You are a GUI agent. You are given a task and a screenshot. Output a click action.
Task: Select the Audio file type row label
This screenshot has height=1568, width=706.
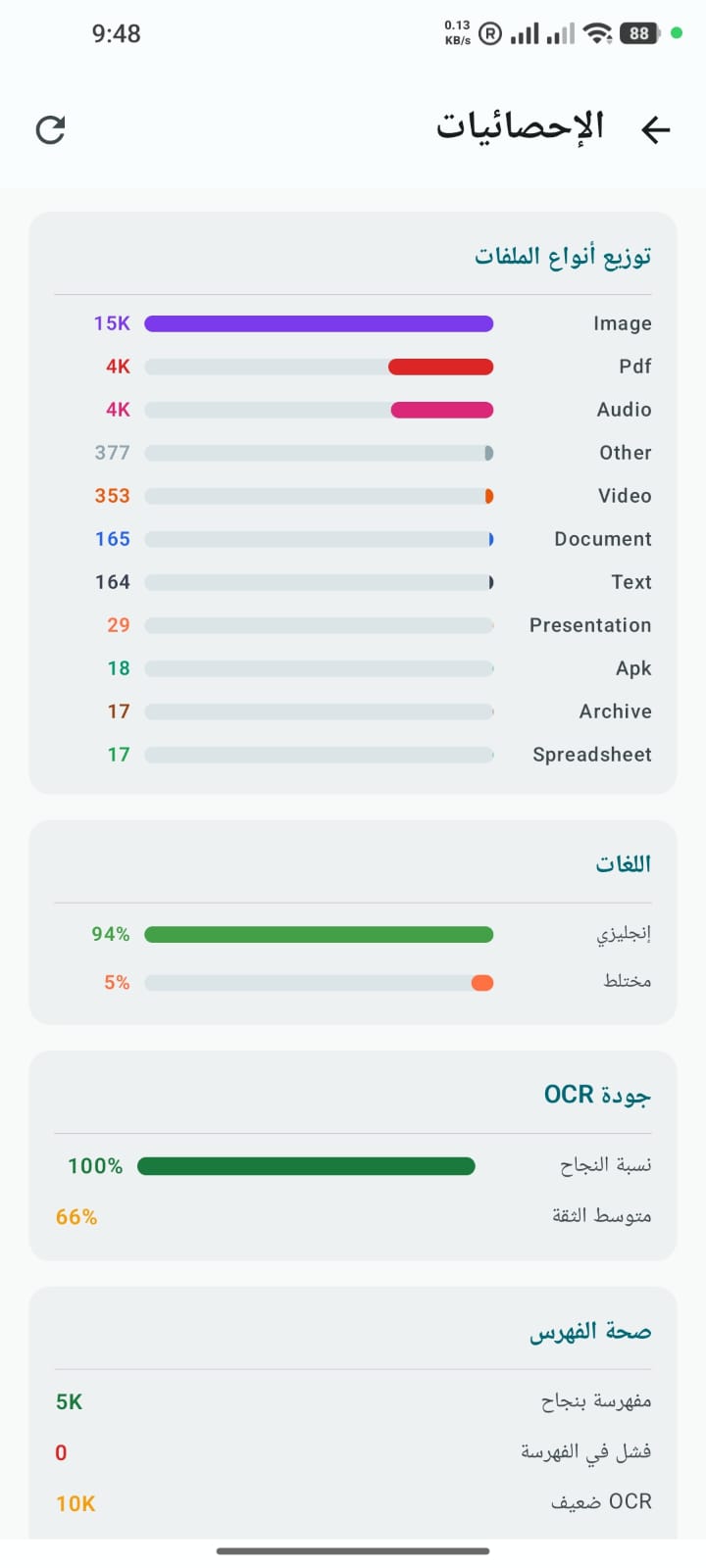point(624,410)
